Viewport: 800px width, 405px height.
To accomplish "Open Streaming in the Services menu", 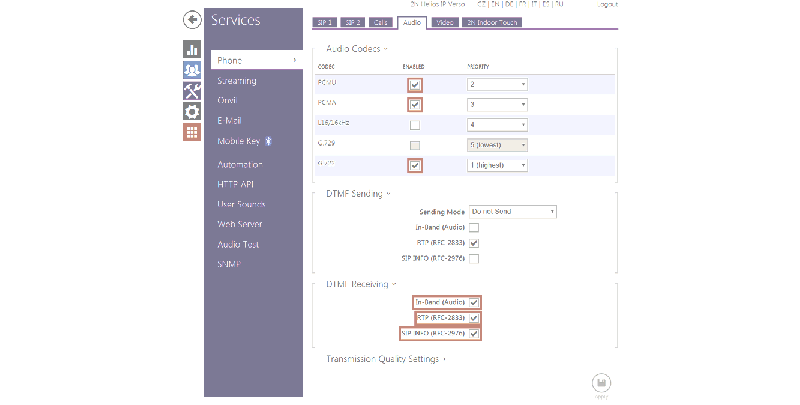I will pos(237,81).
